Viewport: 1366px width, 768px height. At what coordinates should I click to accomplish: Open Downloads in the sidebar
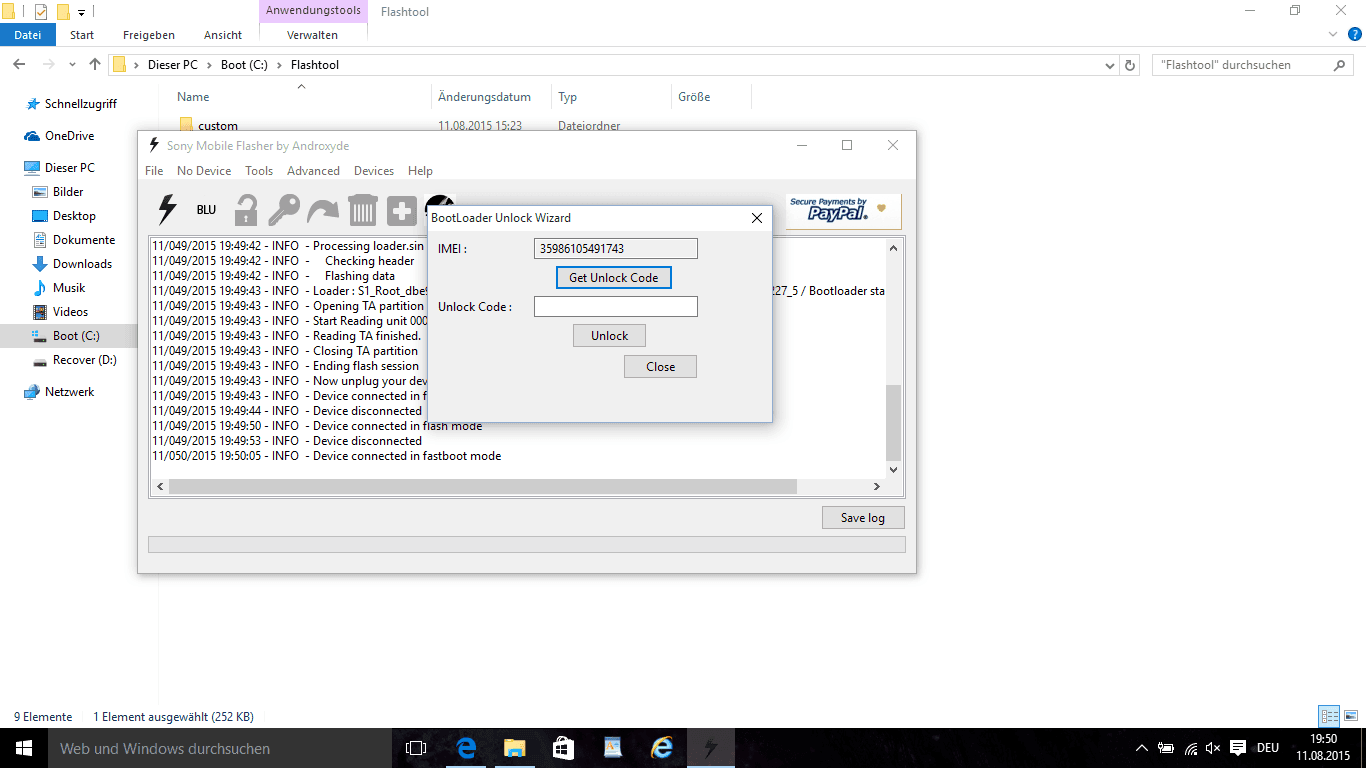pos(82,264)
